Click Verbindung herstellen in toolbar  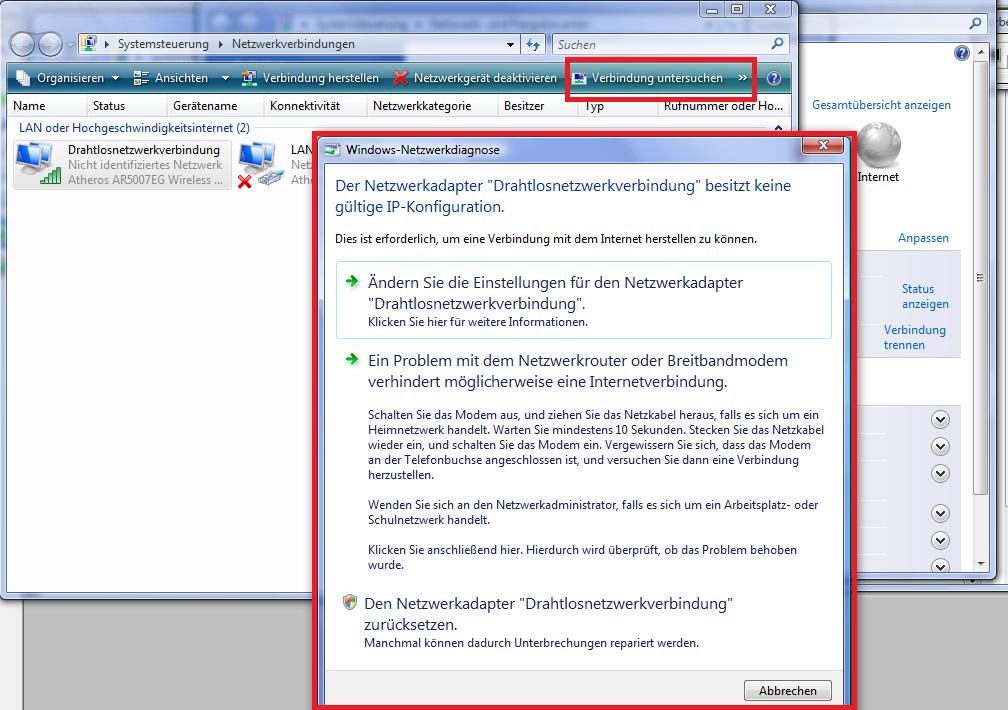pyautogui.click(x=310, y=78)
